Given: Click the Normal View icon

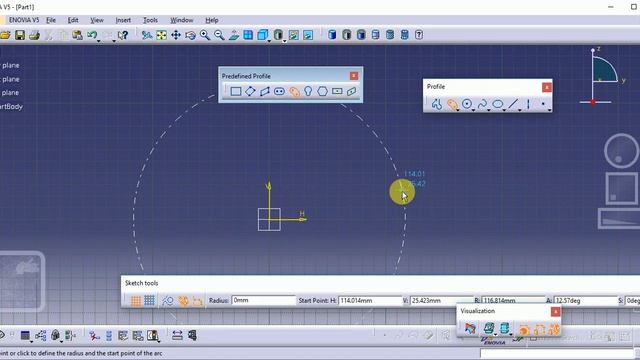Looking at the screenshot, I should tap(233, 35).
